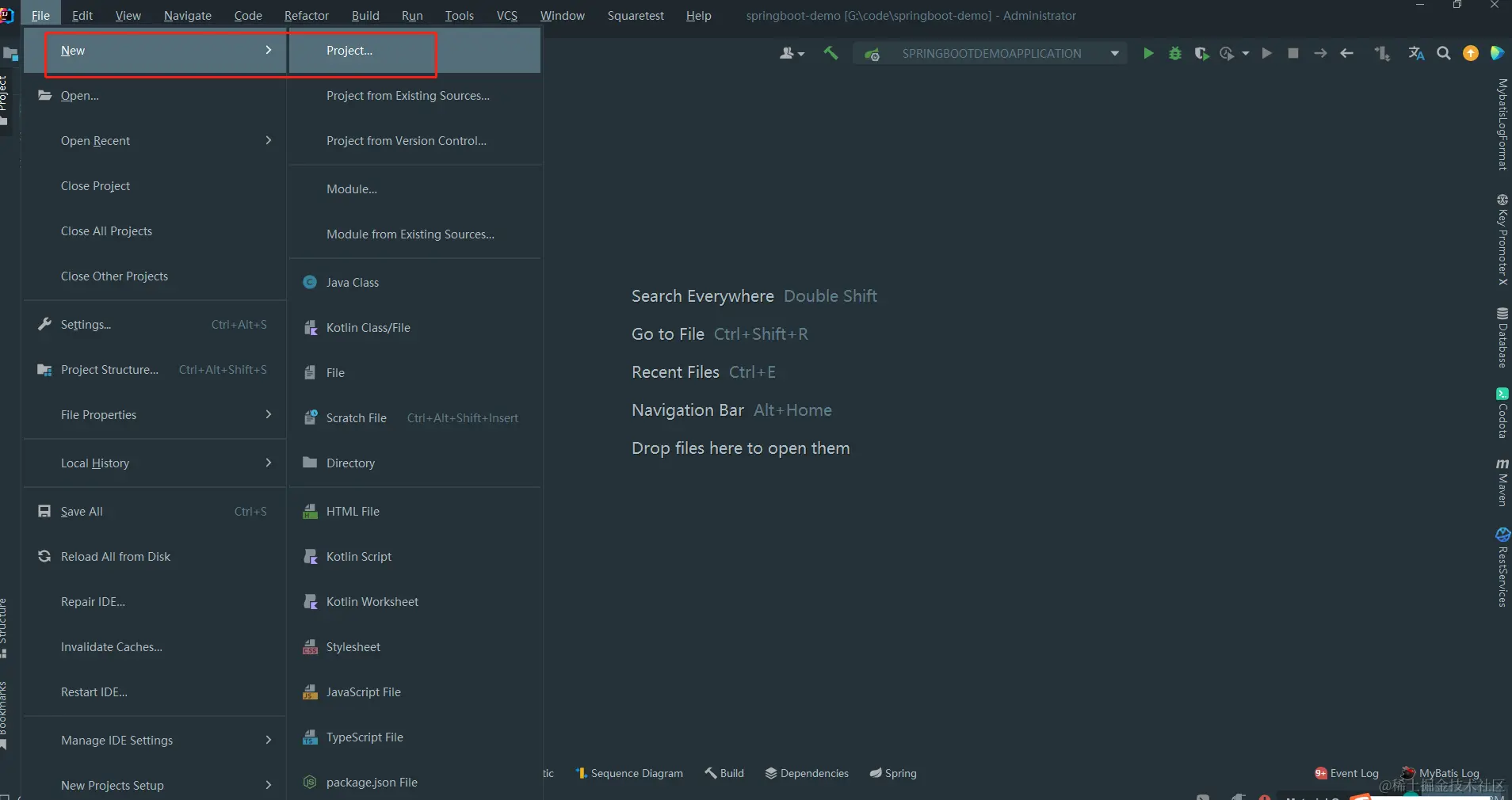Open the Event Log panel

[x=1346, y=773]
